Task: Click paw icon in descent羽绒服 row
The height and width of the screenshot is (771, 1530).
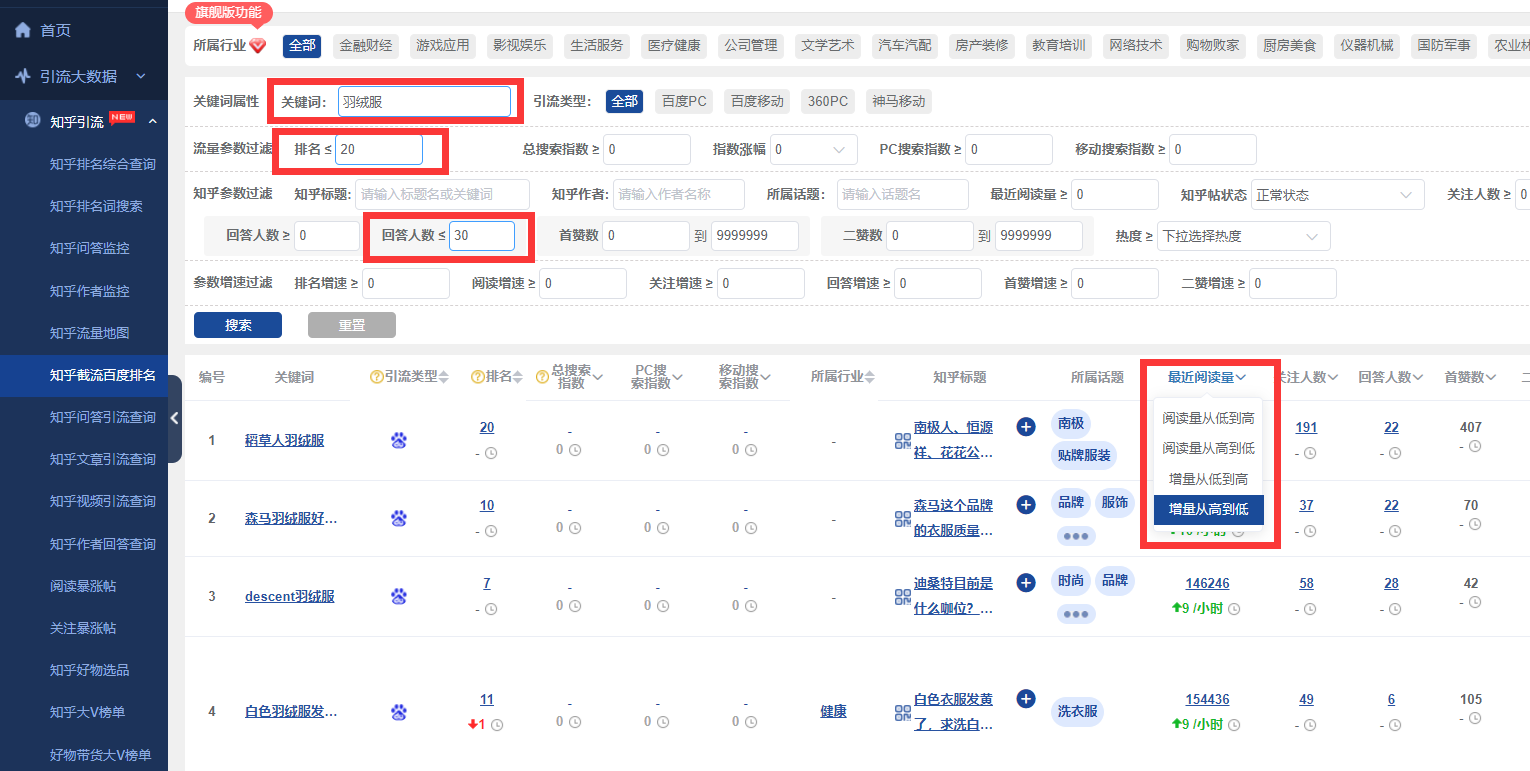Action: [x=399, y=596]
